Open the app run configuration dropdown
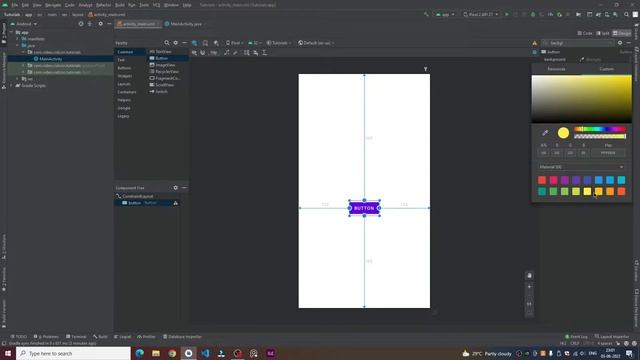 [445, 14]
